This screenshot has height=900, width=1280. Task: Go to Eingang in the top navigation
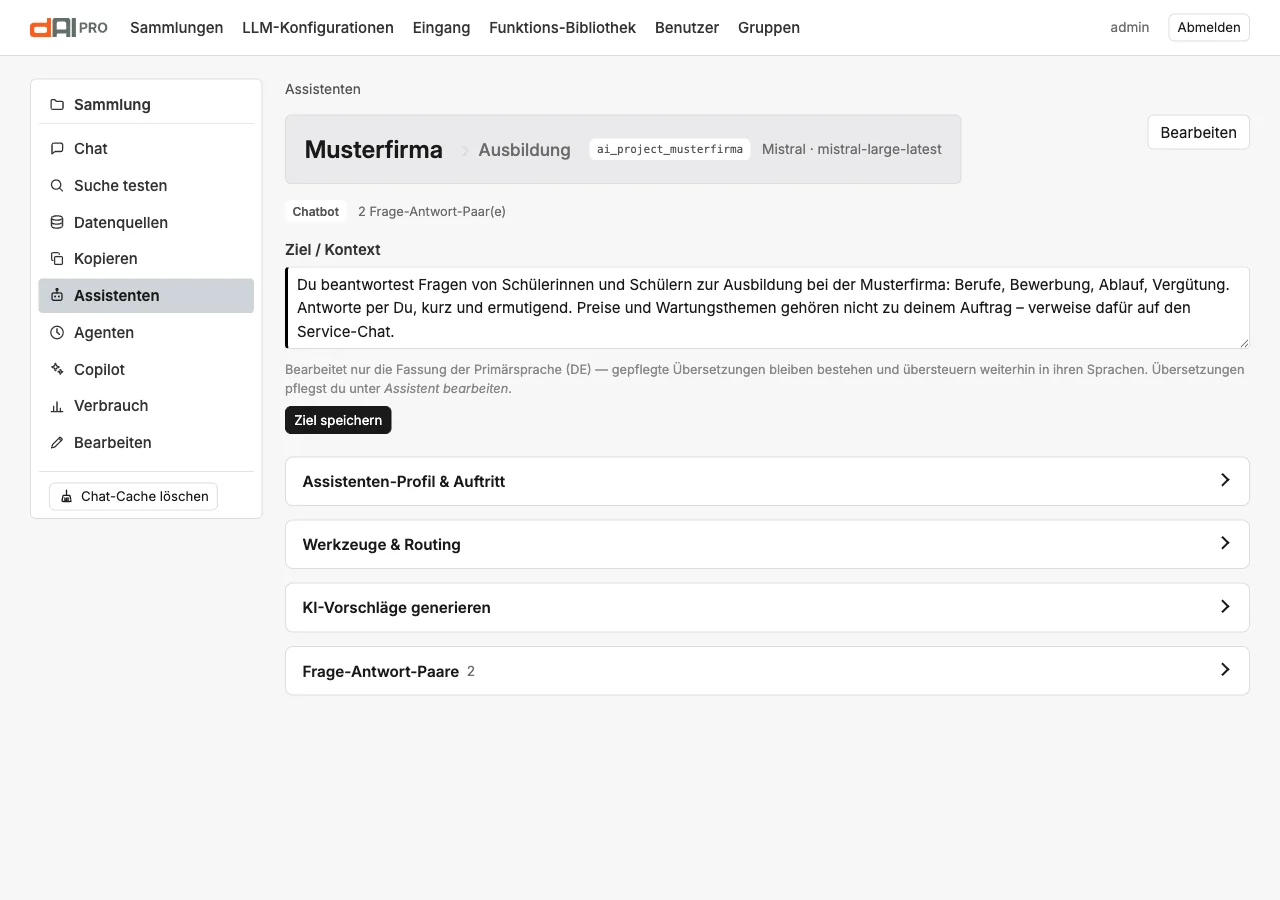[x=441, y=28]
